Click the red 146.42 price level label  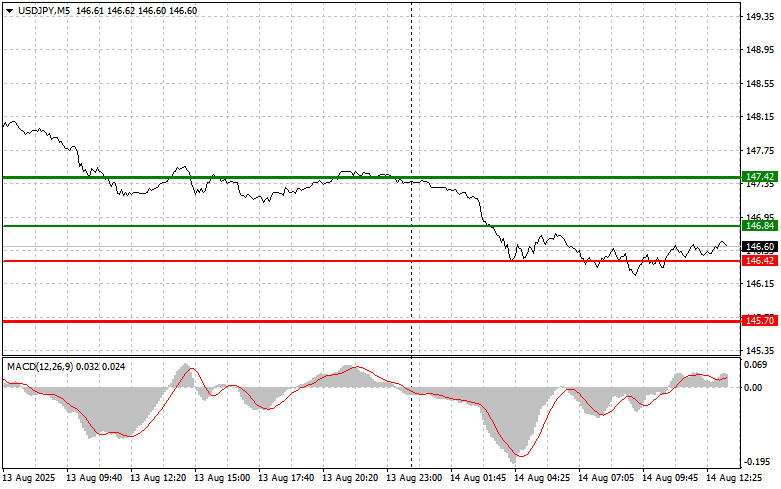click(760, 261)
